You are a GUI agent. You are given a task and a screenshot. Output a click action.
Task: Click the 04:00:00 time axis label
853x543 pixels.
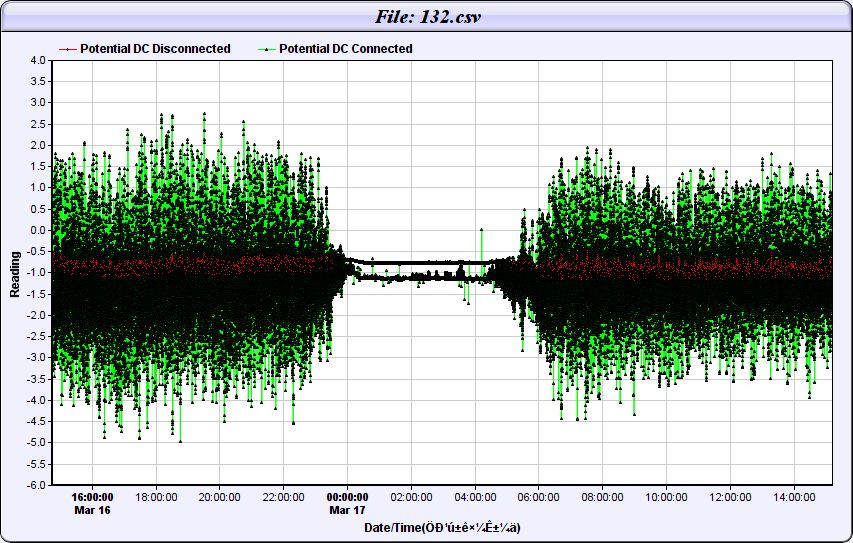click(475, 496)
